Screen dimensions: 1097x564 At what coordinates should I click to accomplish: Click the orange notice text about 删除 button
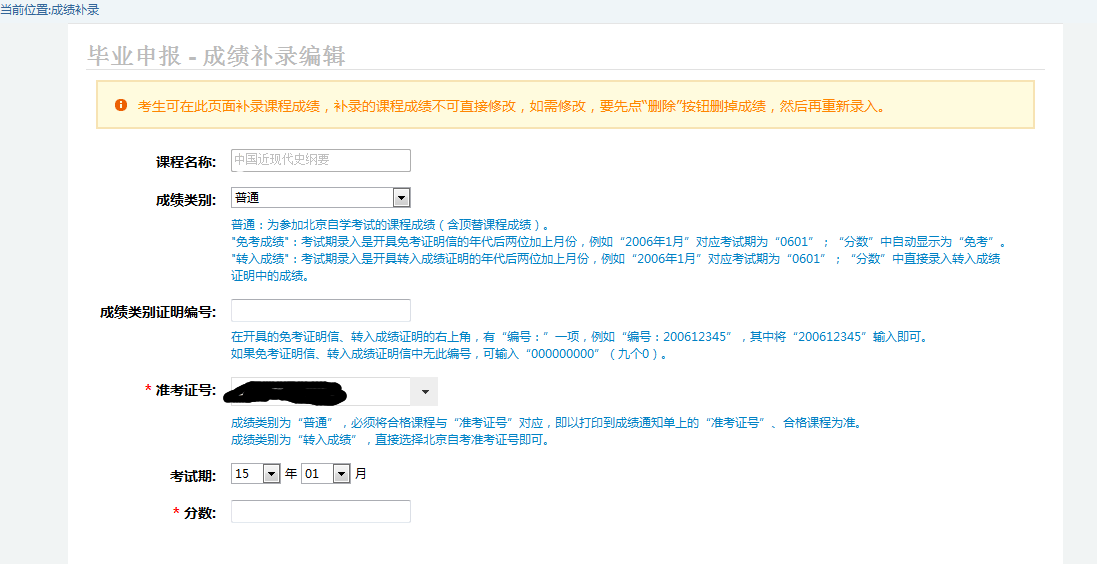pyautogui.click(x=510, y=105)
